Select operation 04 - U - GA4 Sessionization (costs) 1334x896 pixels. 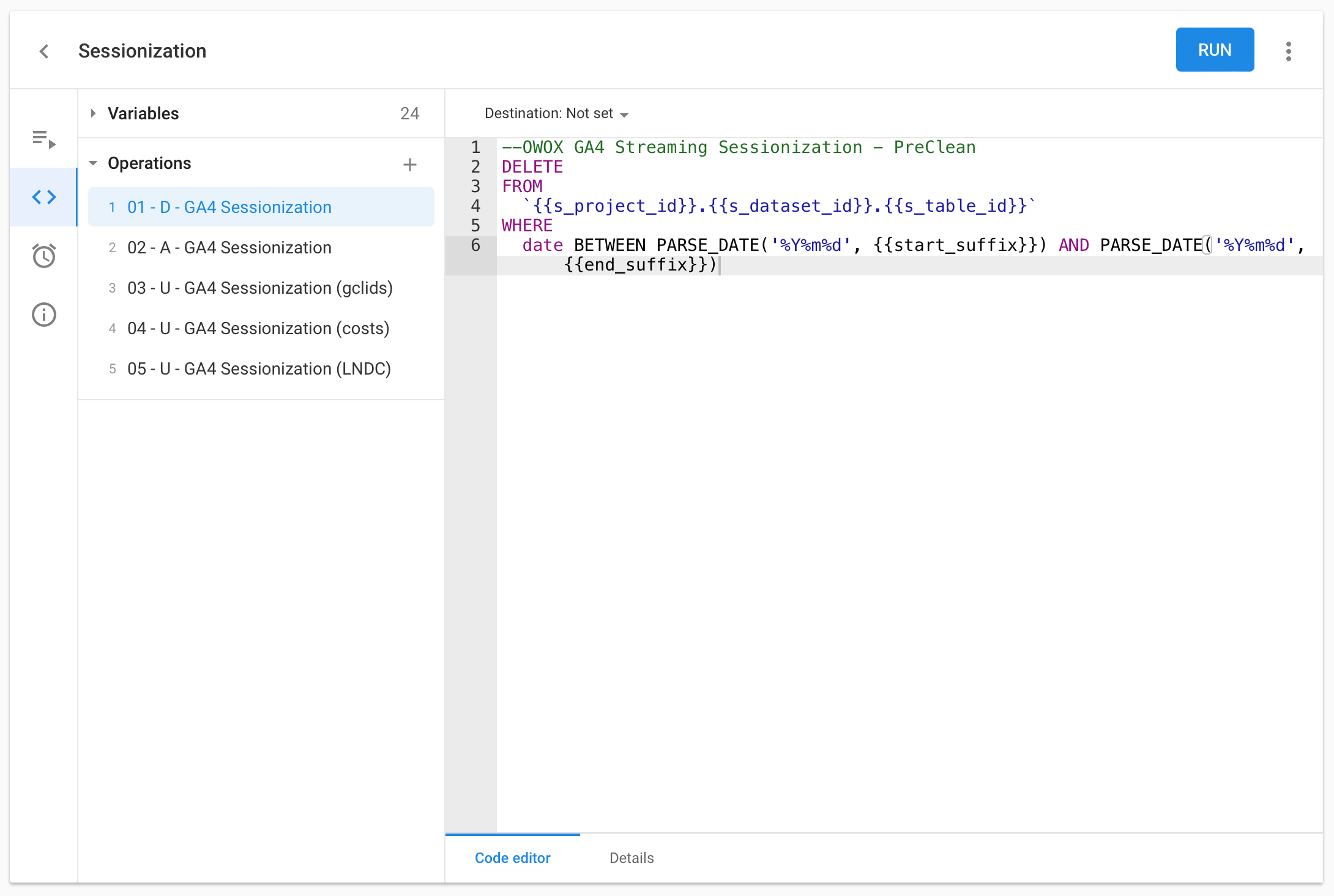coord(261,328)
